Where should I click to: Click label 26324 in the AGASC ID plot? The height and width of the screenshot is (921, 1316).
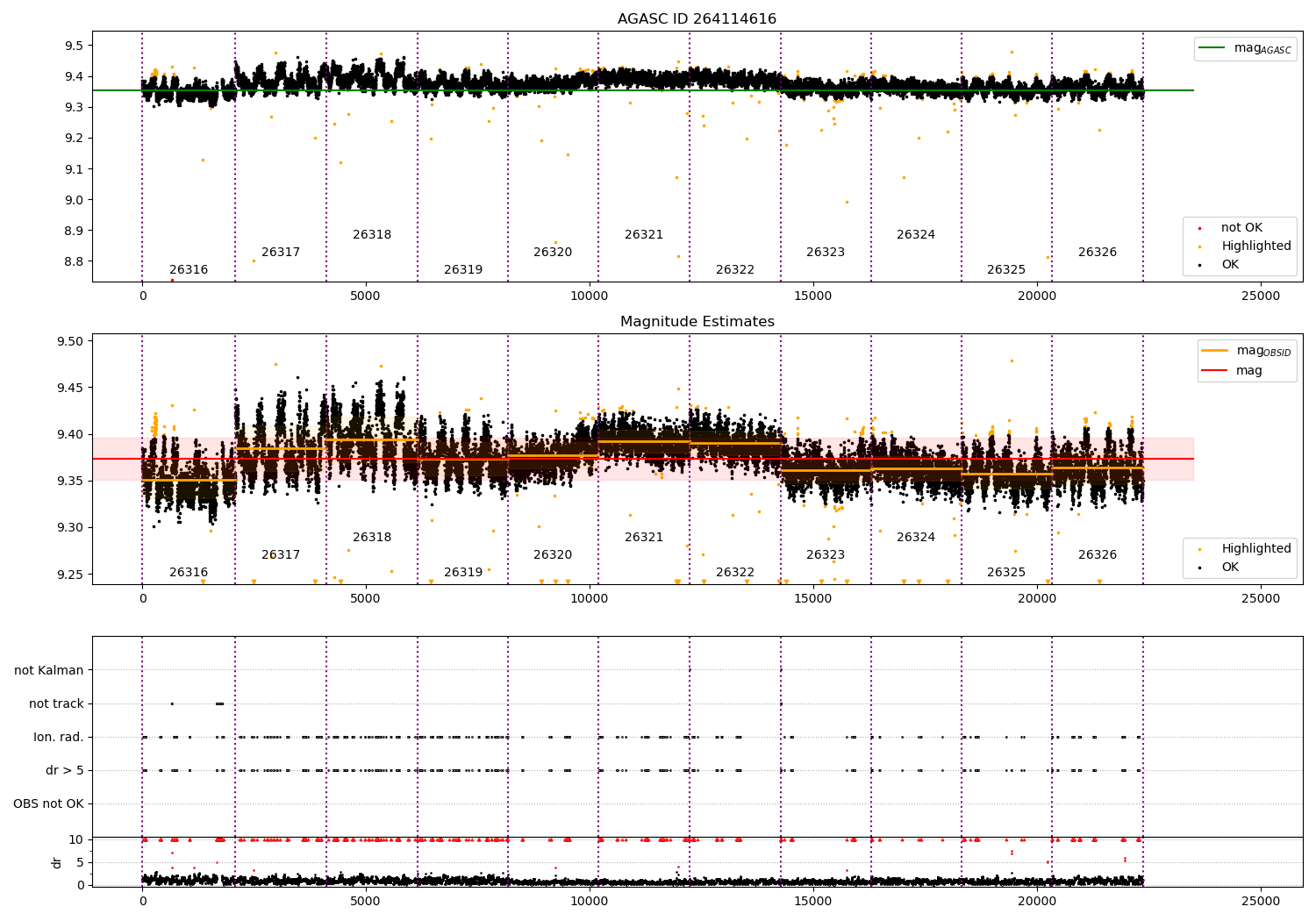(x=916, y=235)
